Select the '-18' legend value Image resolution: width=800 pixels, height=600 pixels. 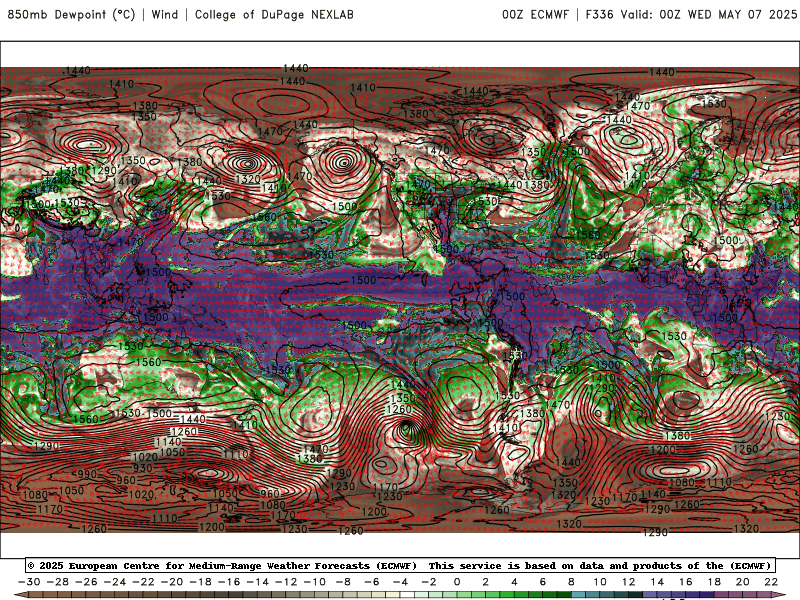point(201,582)
